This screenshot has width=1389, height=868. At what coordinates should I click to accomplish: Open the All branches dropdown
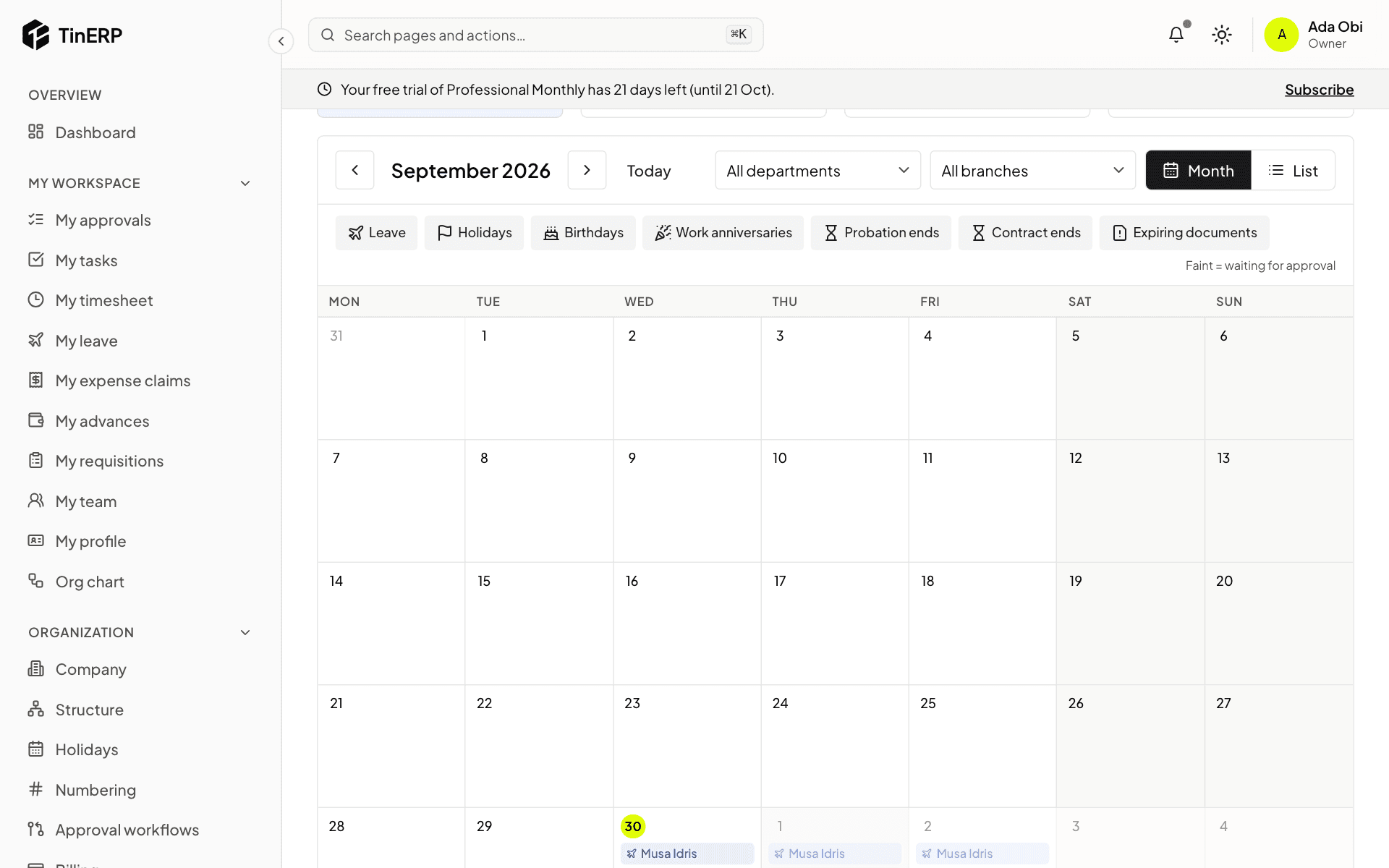point(1032,170)
